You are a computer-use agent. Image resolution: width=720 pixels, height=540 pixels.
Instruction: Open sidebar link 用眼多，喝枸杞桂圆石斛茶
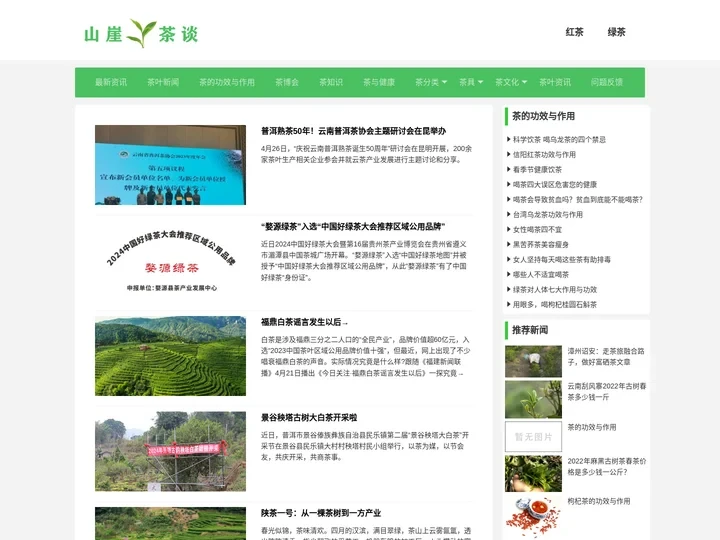(x=555, y=304)
